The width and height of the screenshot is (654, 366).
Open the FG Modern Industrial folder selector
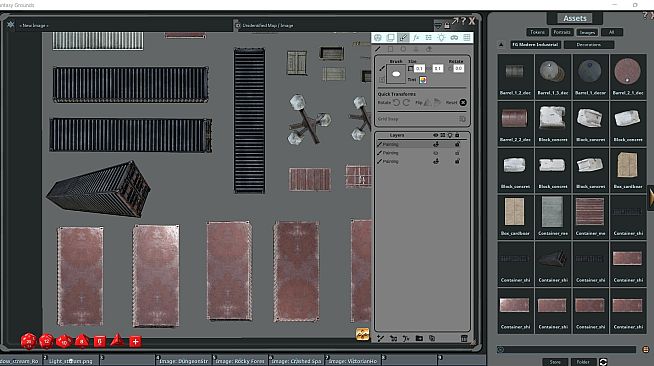pos(536,45)
